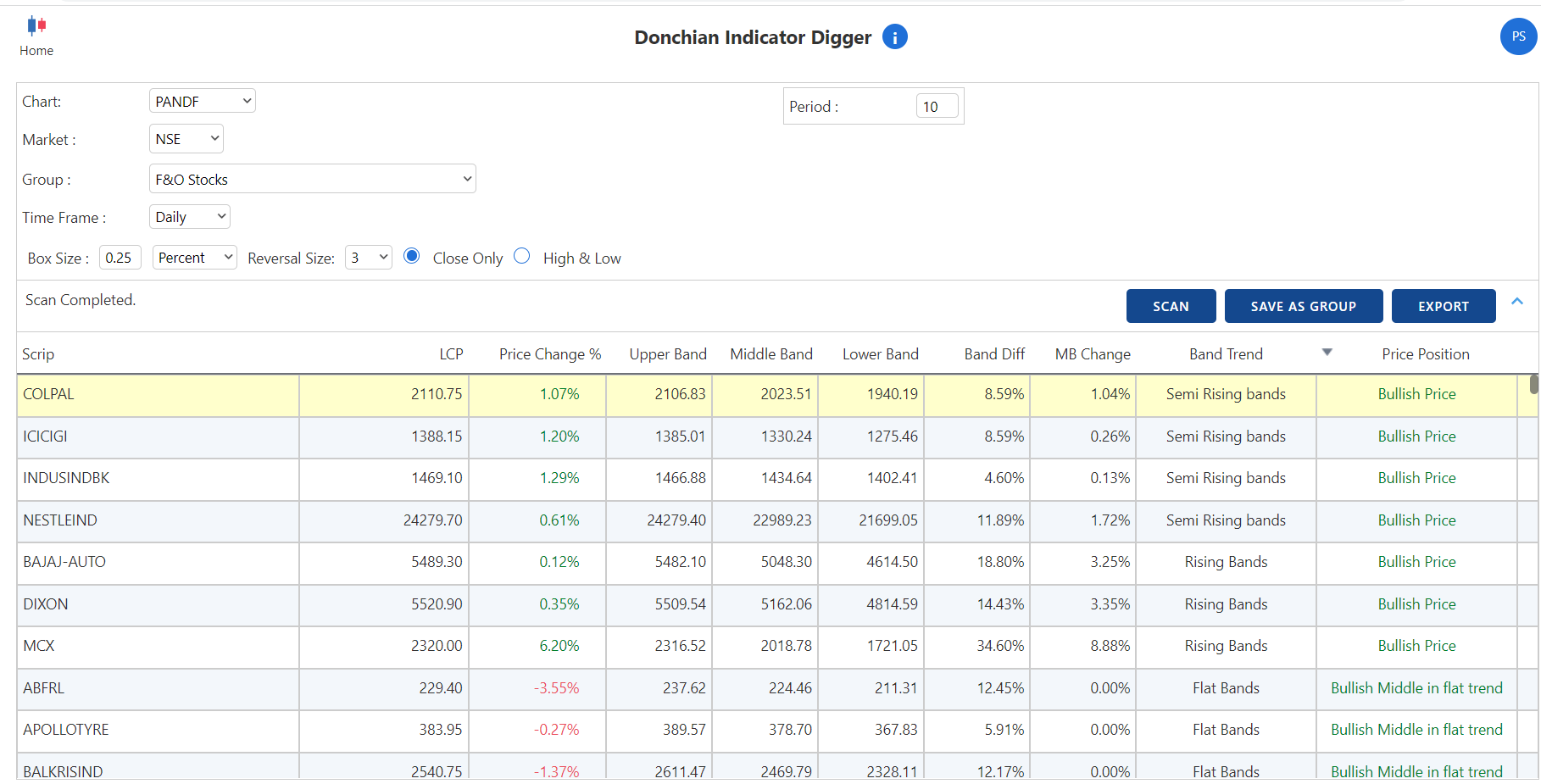Sort by Price Change % column header
This screenshot has height=784, width=1541.
pyautogui.click(x=550, y=354)
